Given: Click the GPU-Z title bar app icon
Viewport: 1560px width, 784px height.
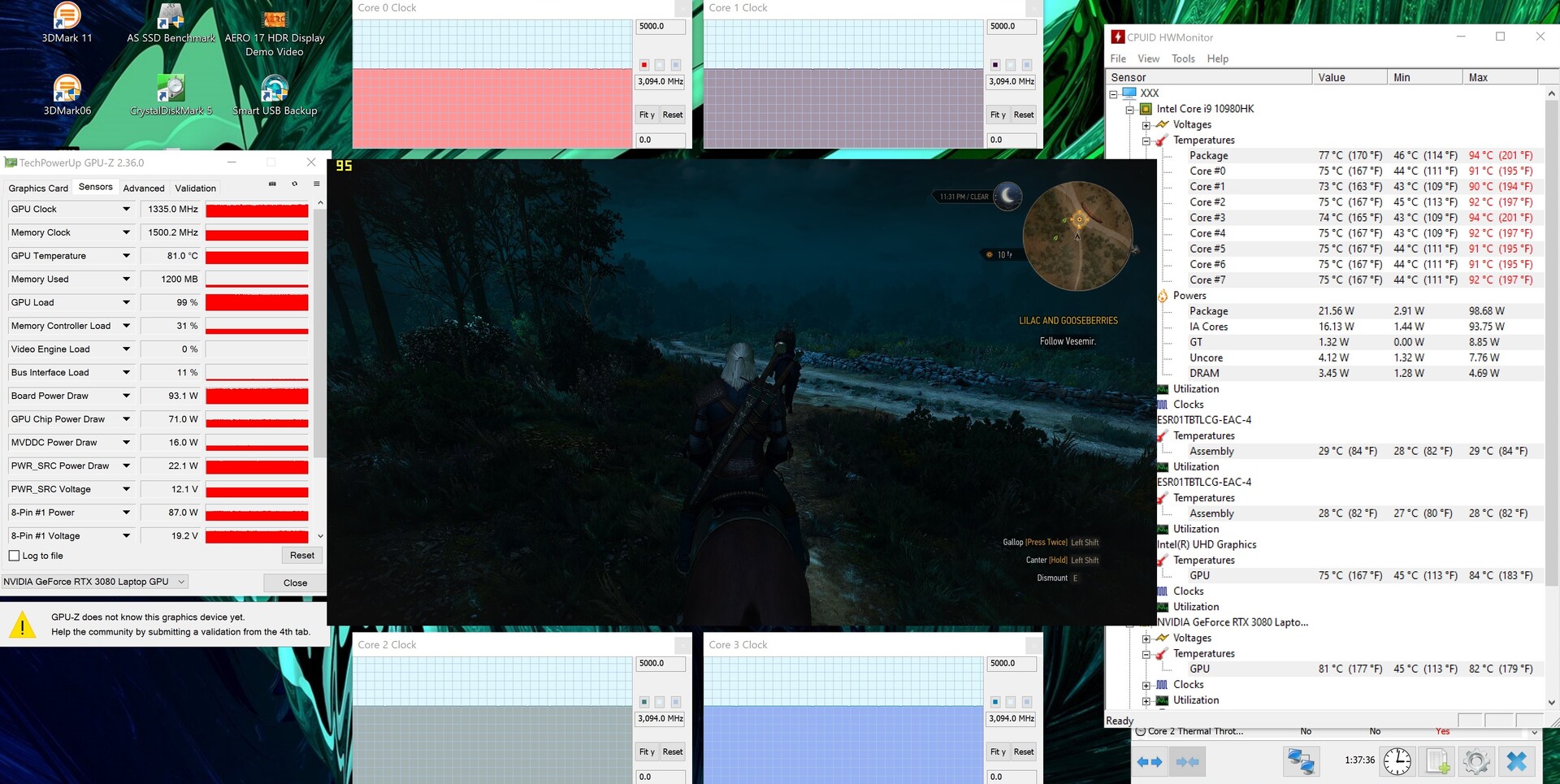Looking at the screenshot, I should (11, 162).
